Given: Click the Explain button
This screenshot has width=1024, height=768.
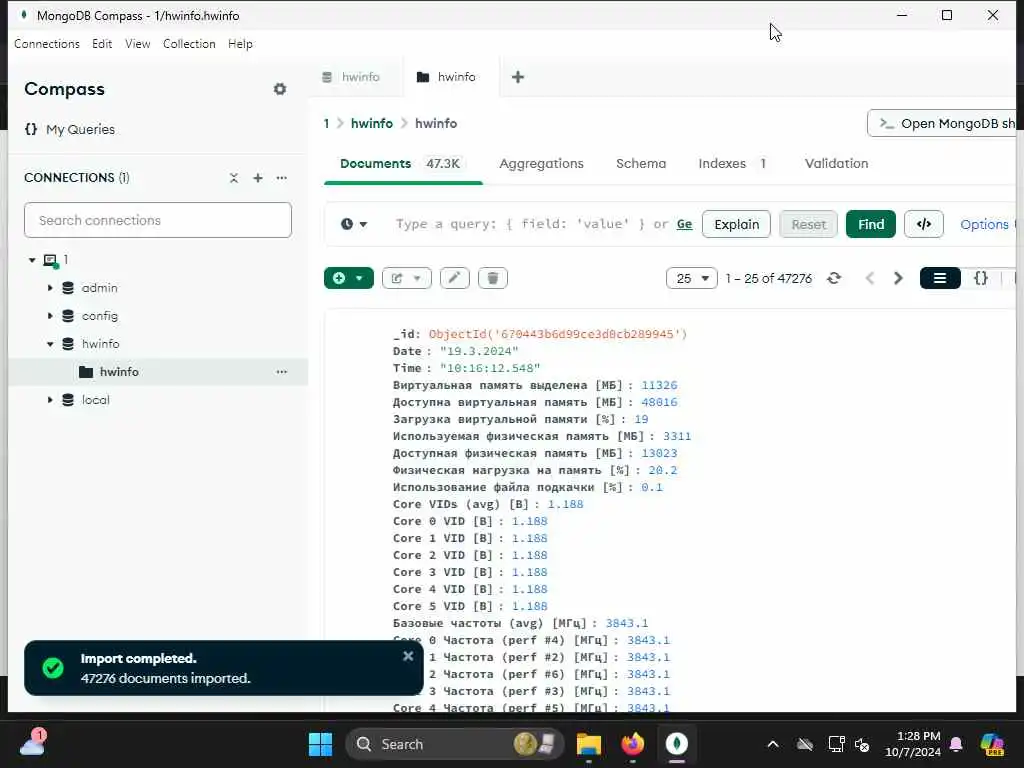Looking at the screenshot, I should pyautogui.click(x=737, y=224).
